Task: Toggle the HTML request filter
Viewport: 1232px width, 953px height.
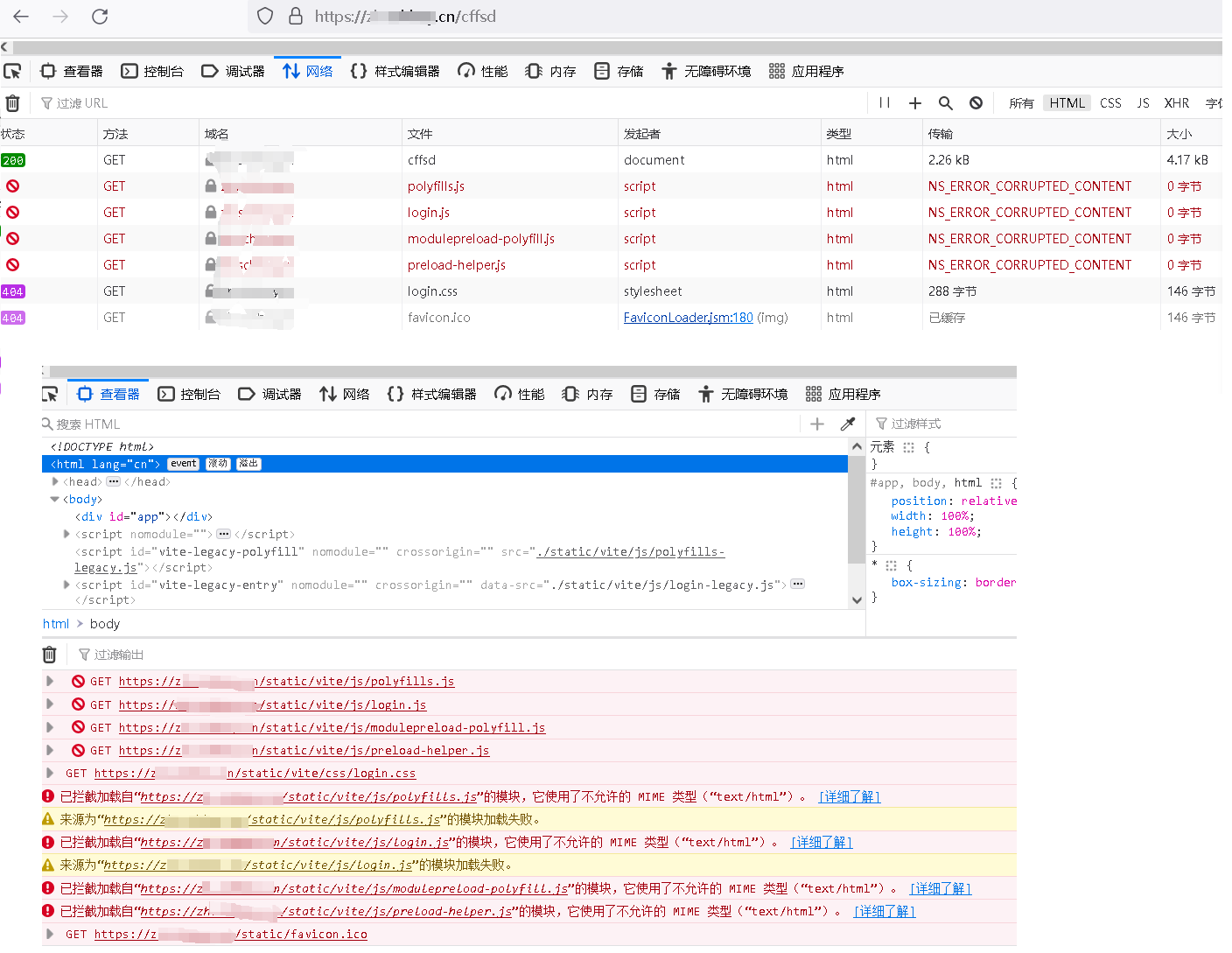Action: pyautogui.click(x=1067, y=103)
